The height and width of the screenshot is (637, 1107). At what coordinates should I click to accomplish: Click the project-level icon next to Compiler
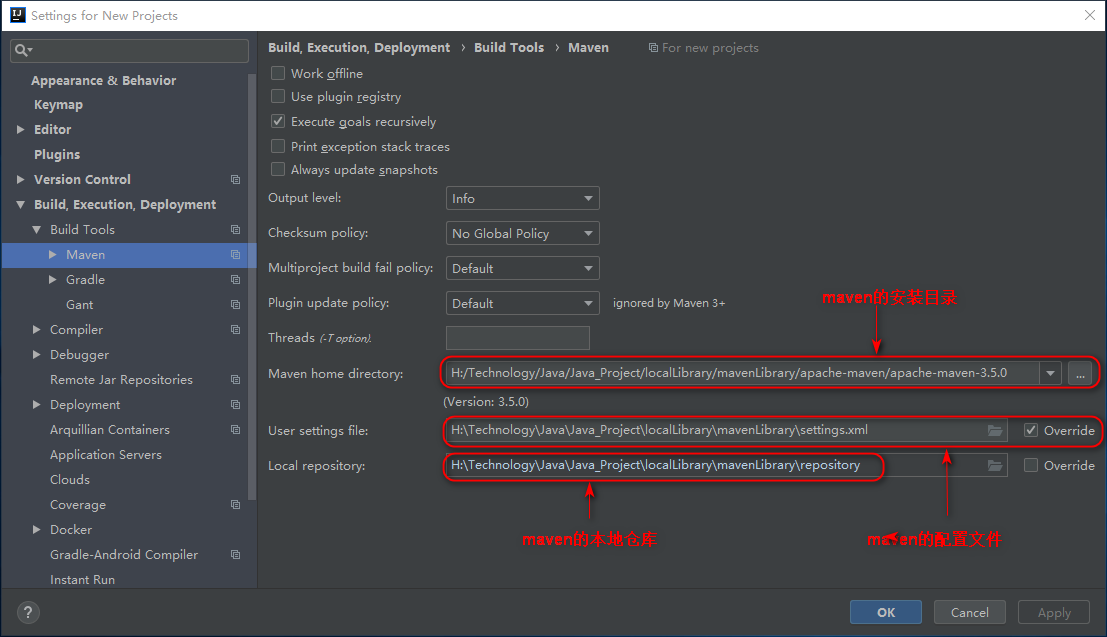[236, 330]
